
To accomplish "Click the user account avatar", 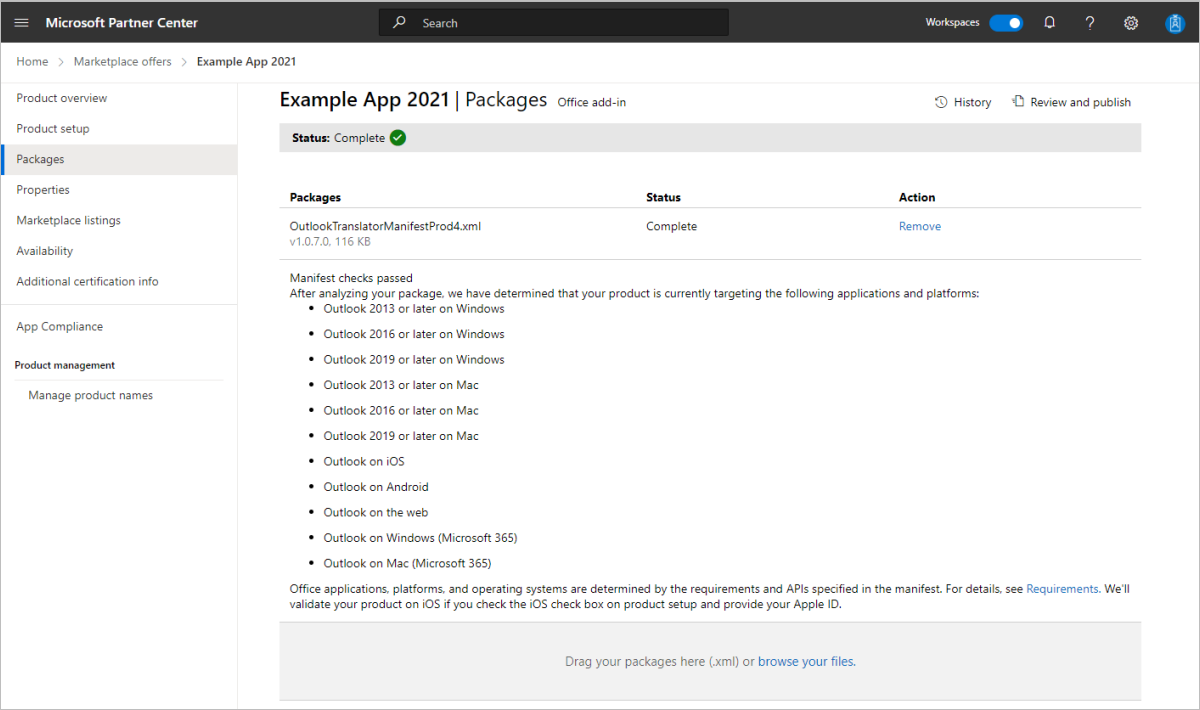I will pos(1174,23).
